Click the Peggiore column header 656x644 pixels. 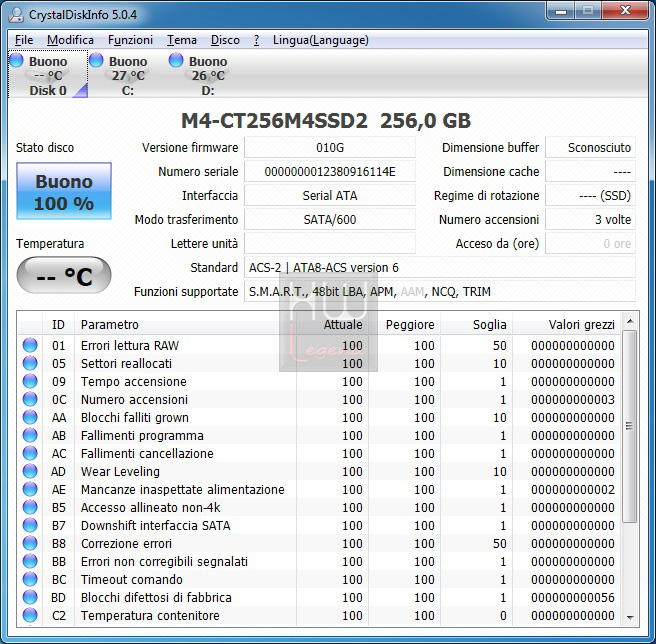pos(404,324)
